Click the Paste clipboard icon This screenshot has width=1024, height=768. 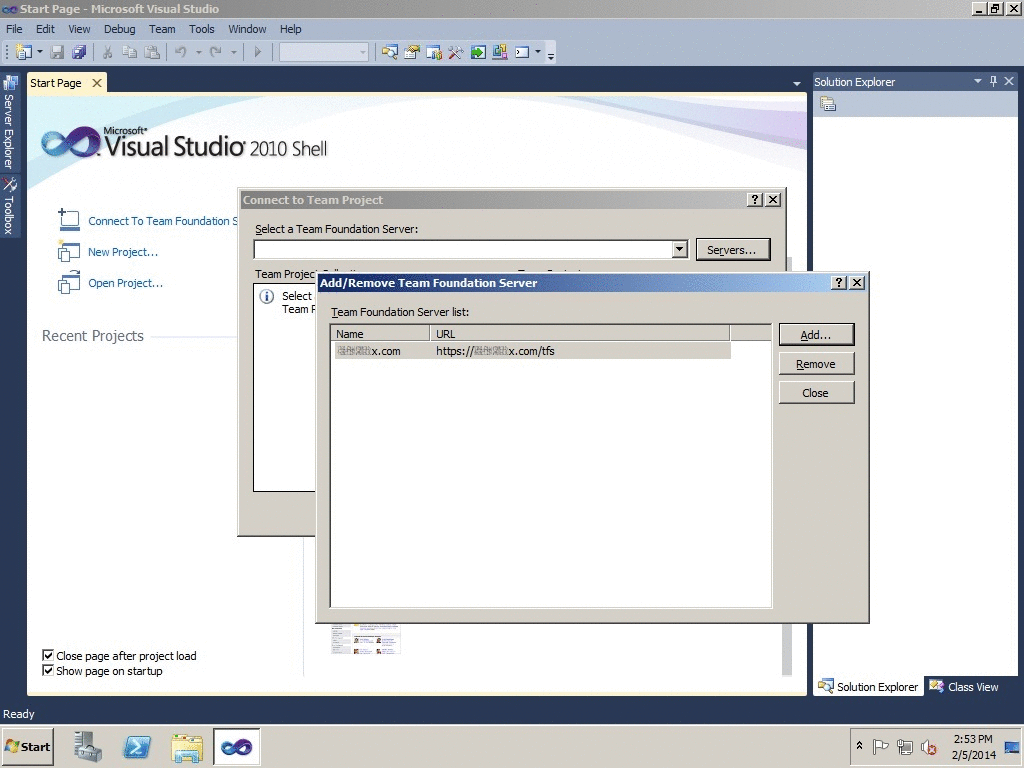[x=152, y=52]
